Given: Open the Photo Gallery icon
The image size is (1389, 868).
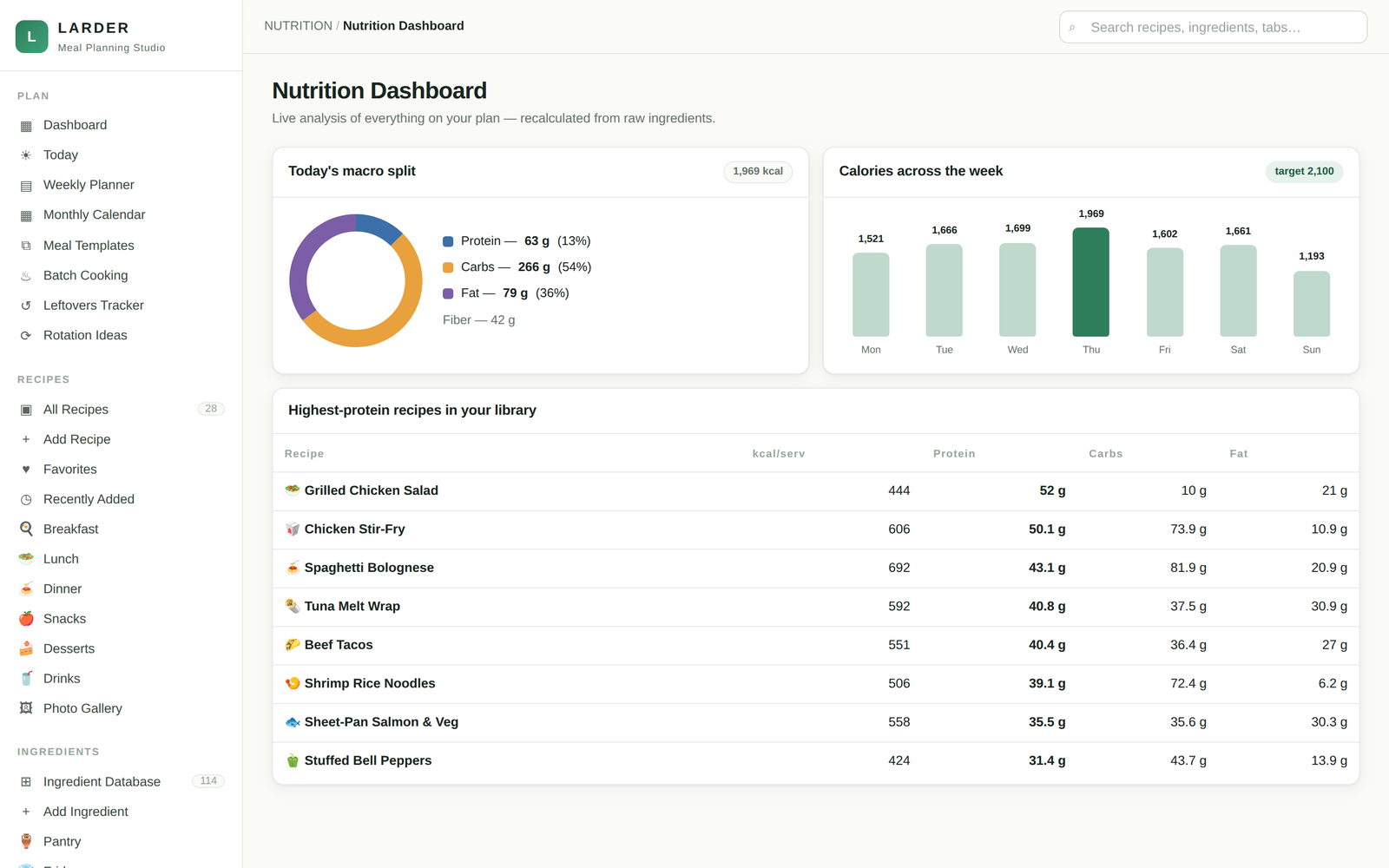Looking at the screenshot, I should click(26, 708).
